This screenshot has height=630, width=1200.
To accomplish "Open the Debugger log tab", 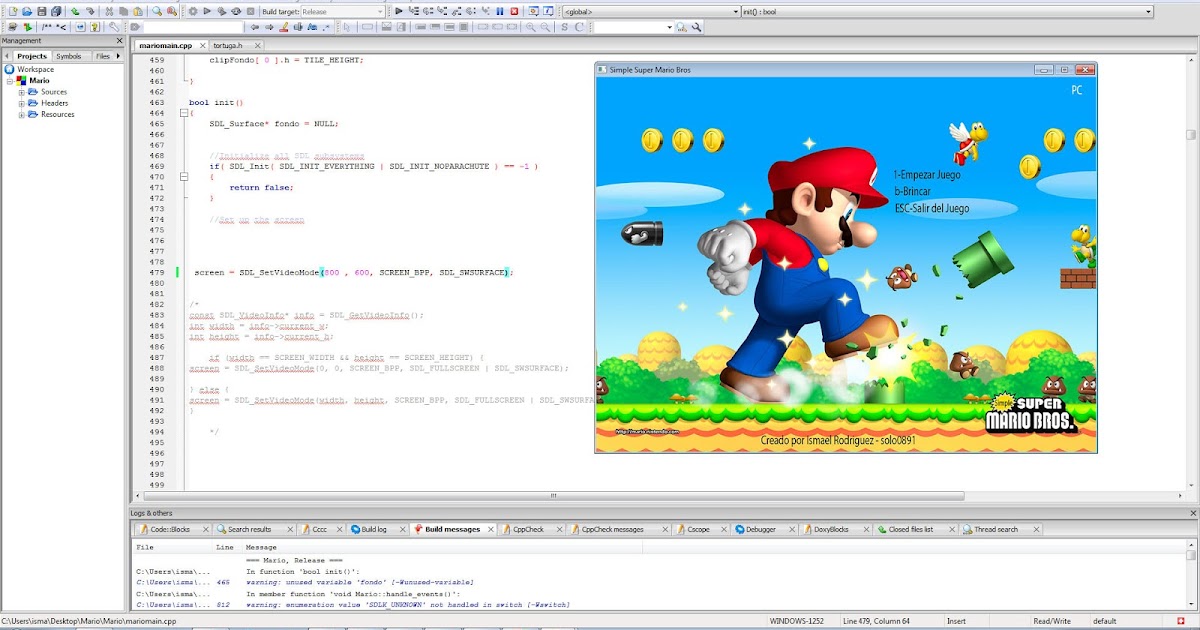I will coord(762,528).
